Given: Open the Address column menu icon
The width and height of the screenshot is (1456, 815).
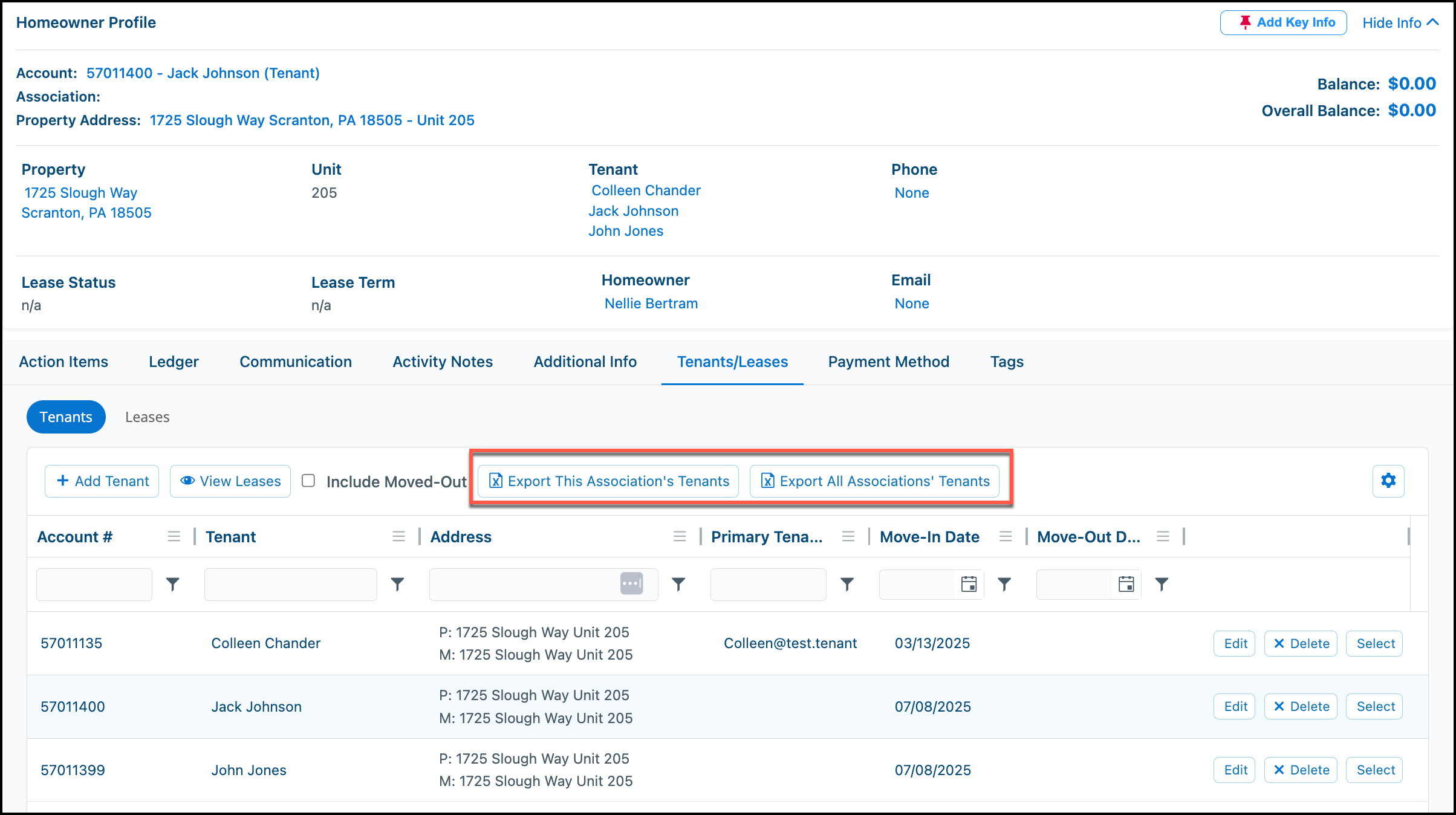Looking at the screenshot, I should click(680, 536).
